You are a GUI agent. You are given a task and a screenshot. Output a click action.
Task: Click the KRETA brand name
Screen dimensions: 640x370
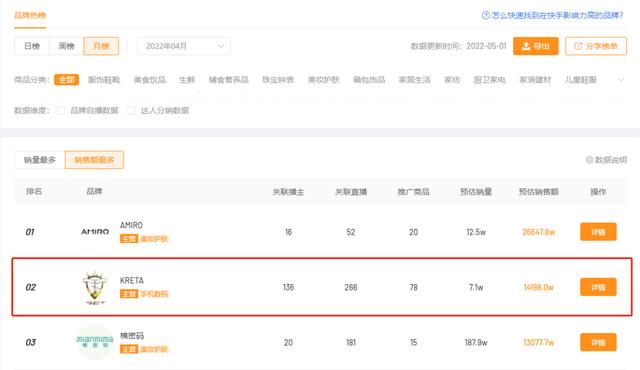(x=132, y=281)
